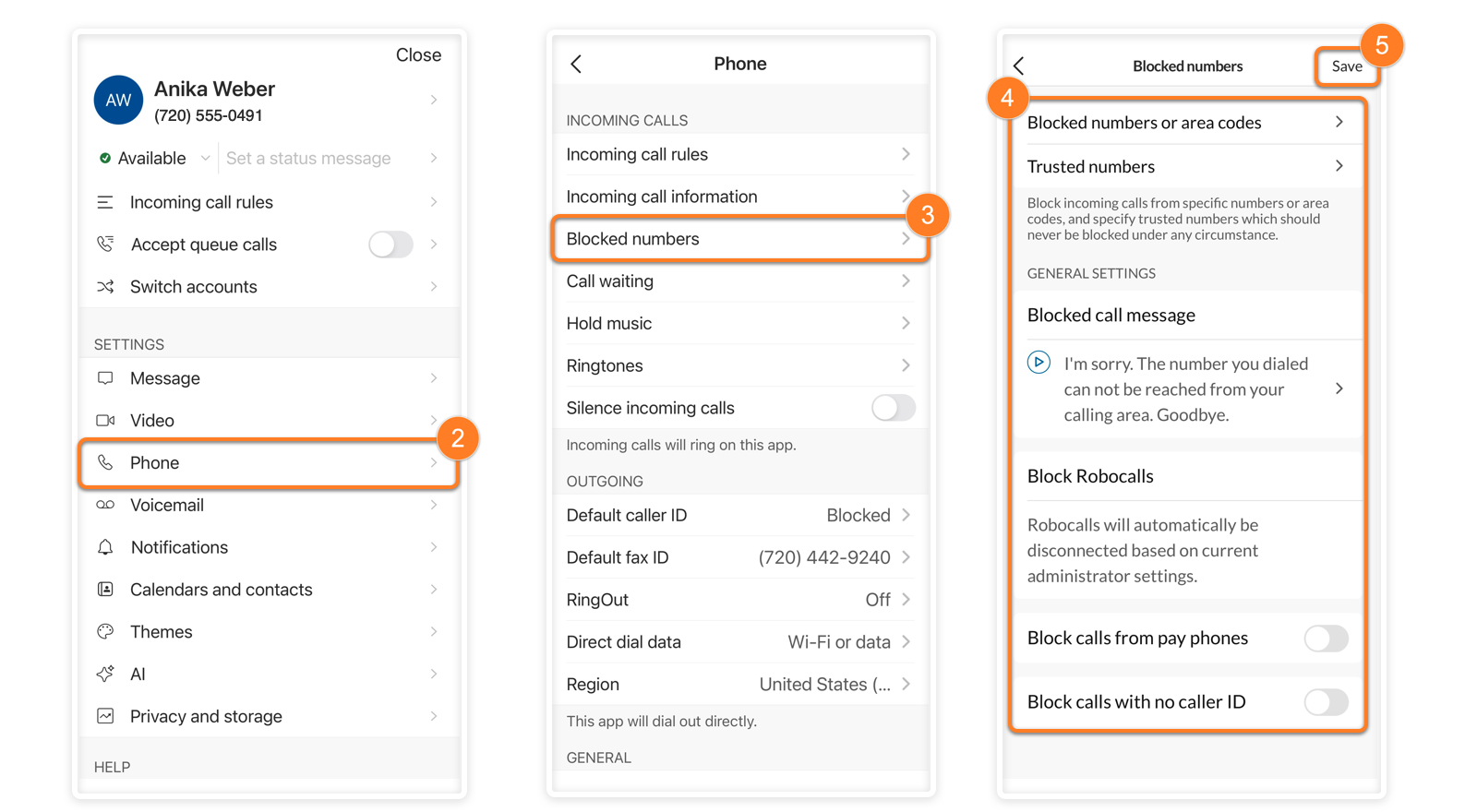Click the Themes palette icon
Screen dimensions: 1477x812
[105, 632]
